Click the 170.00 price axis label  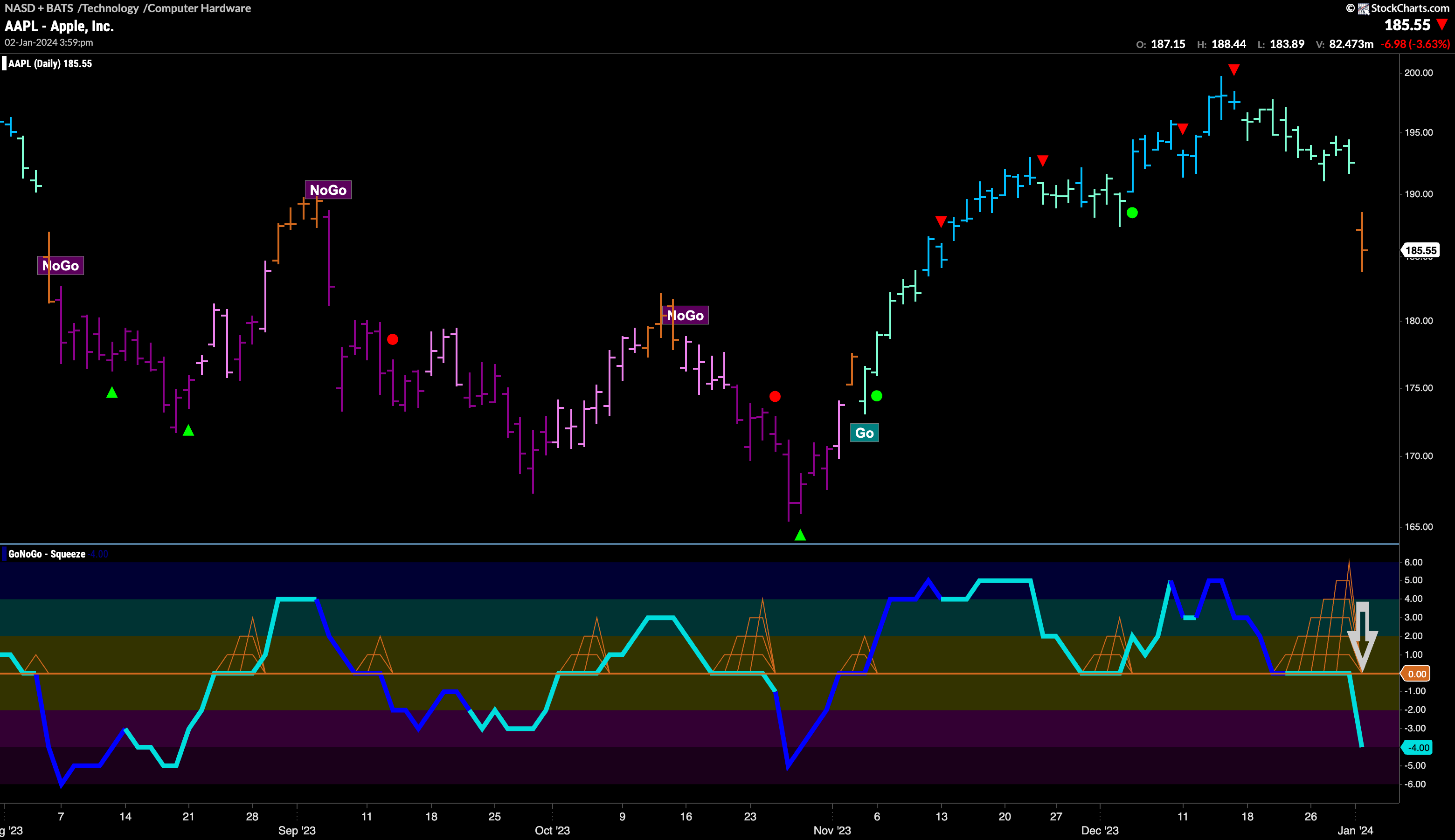point(1419,456)
